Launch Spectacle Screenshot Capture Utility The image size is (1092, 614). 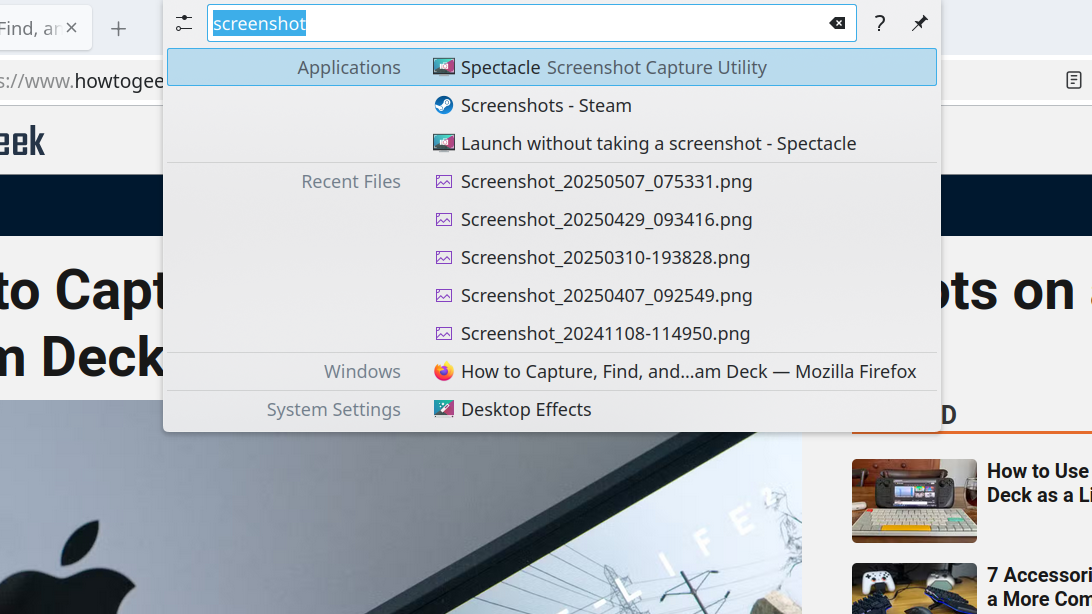tap(613, 67)
